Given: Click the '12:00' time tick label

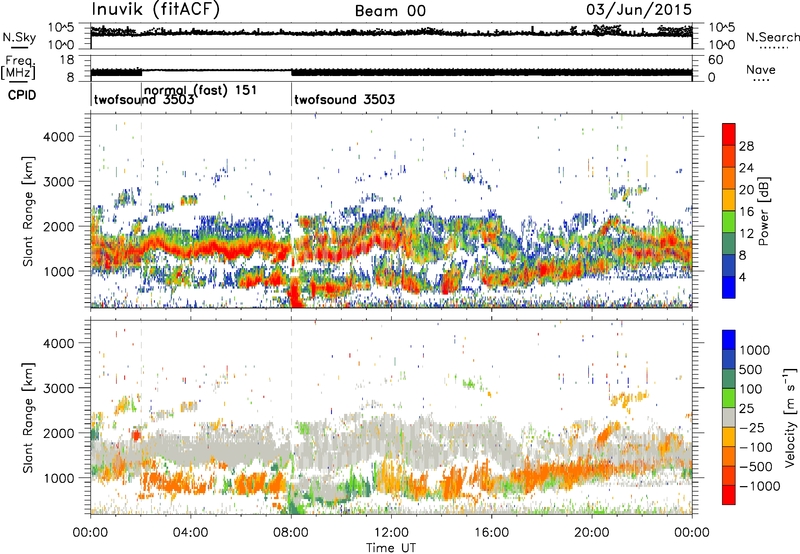Looking at the screenshot, I should click(x=391, y=533).
